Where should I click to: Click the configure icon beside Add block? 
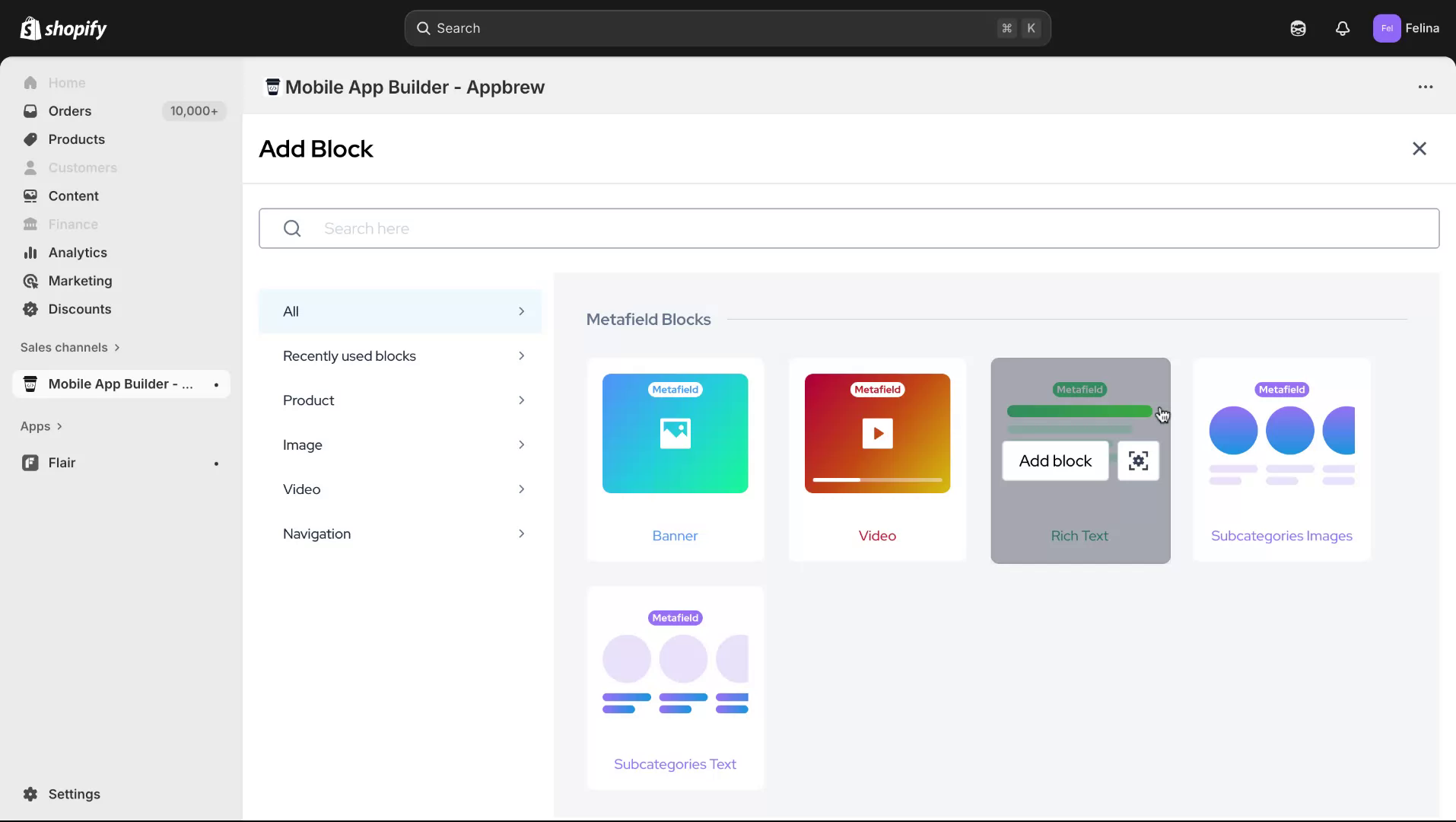tap(1138, 460)
